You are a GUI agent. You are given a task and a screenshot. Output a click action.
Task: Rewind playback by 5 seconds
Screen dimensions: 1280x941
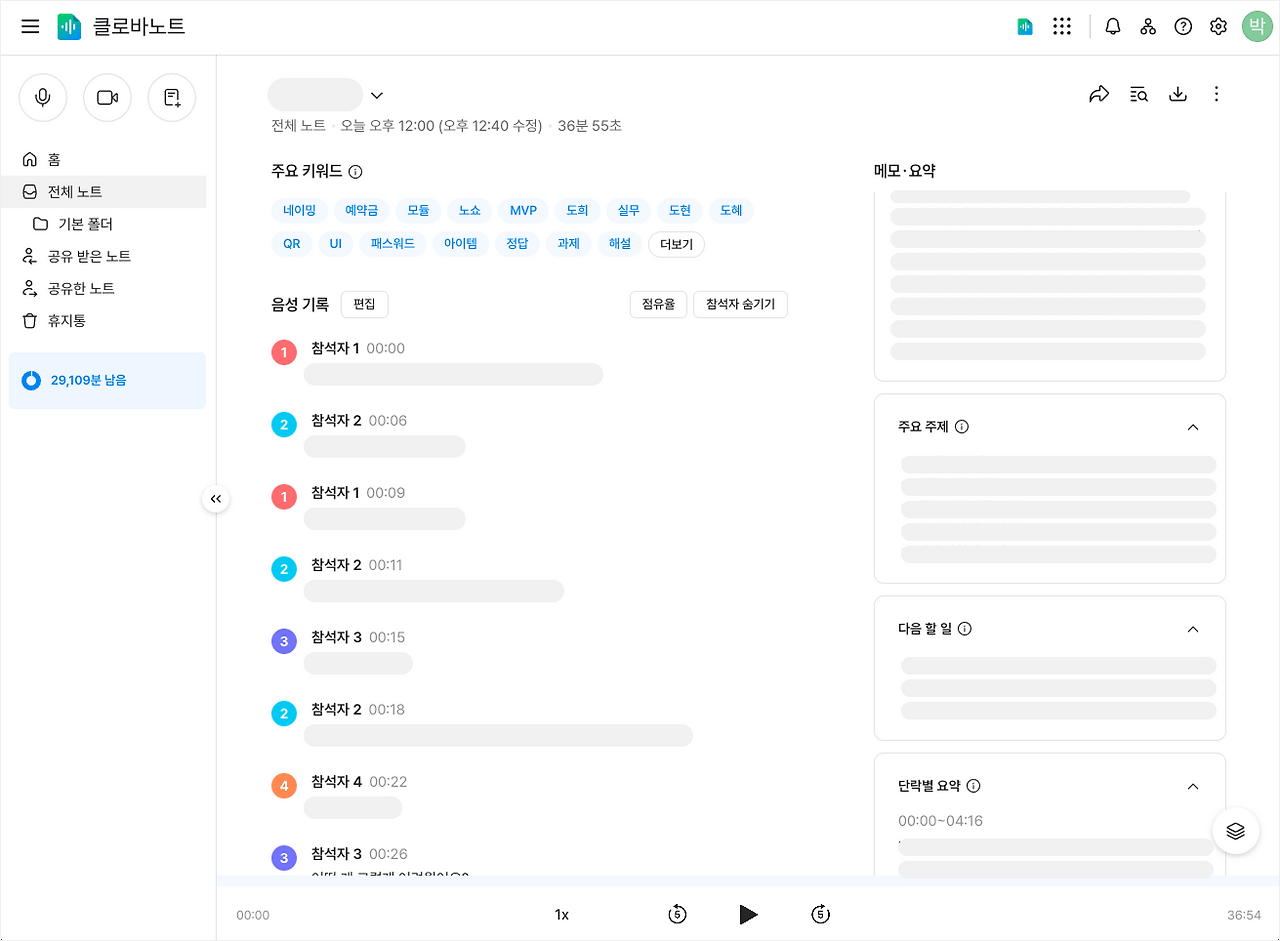[x=677, y=914]
